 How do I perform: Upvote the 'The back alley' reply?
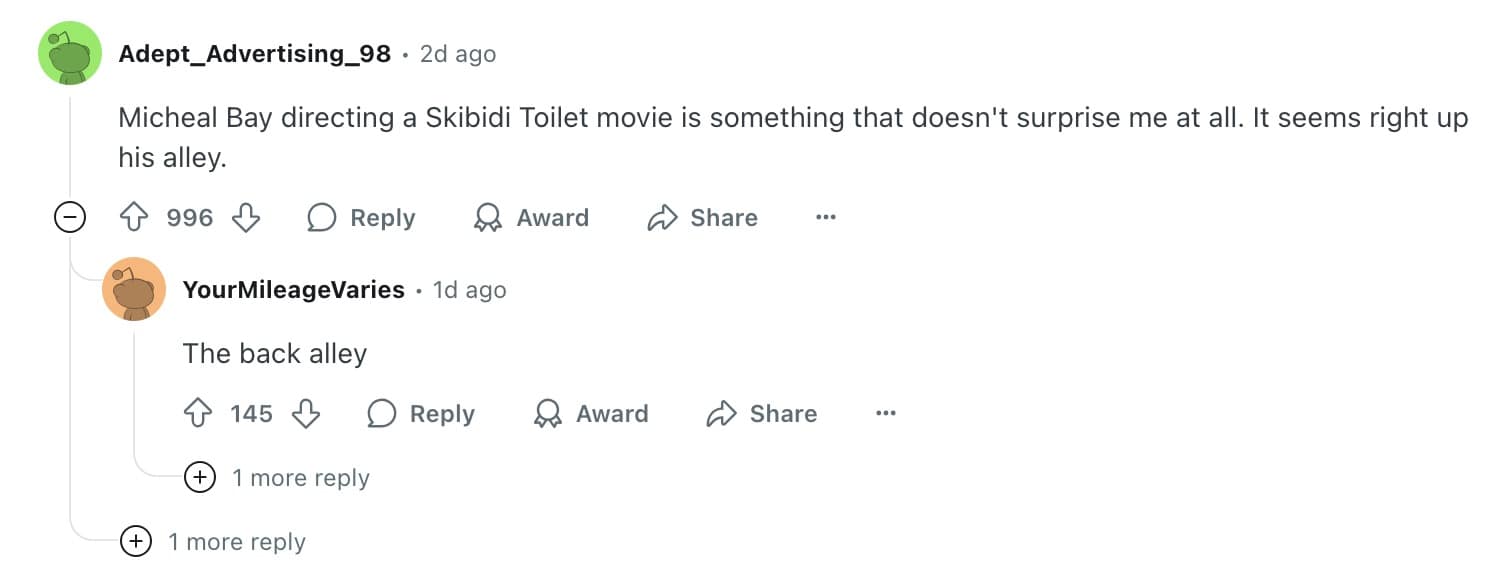[200, 413]
